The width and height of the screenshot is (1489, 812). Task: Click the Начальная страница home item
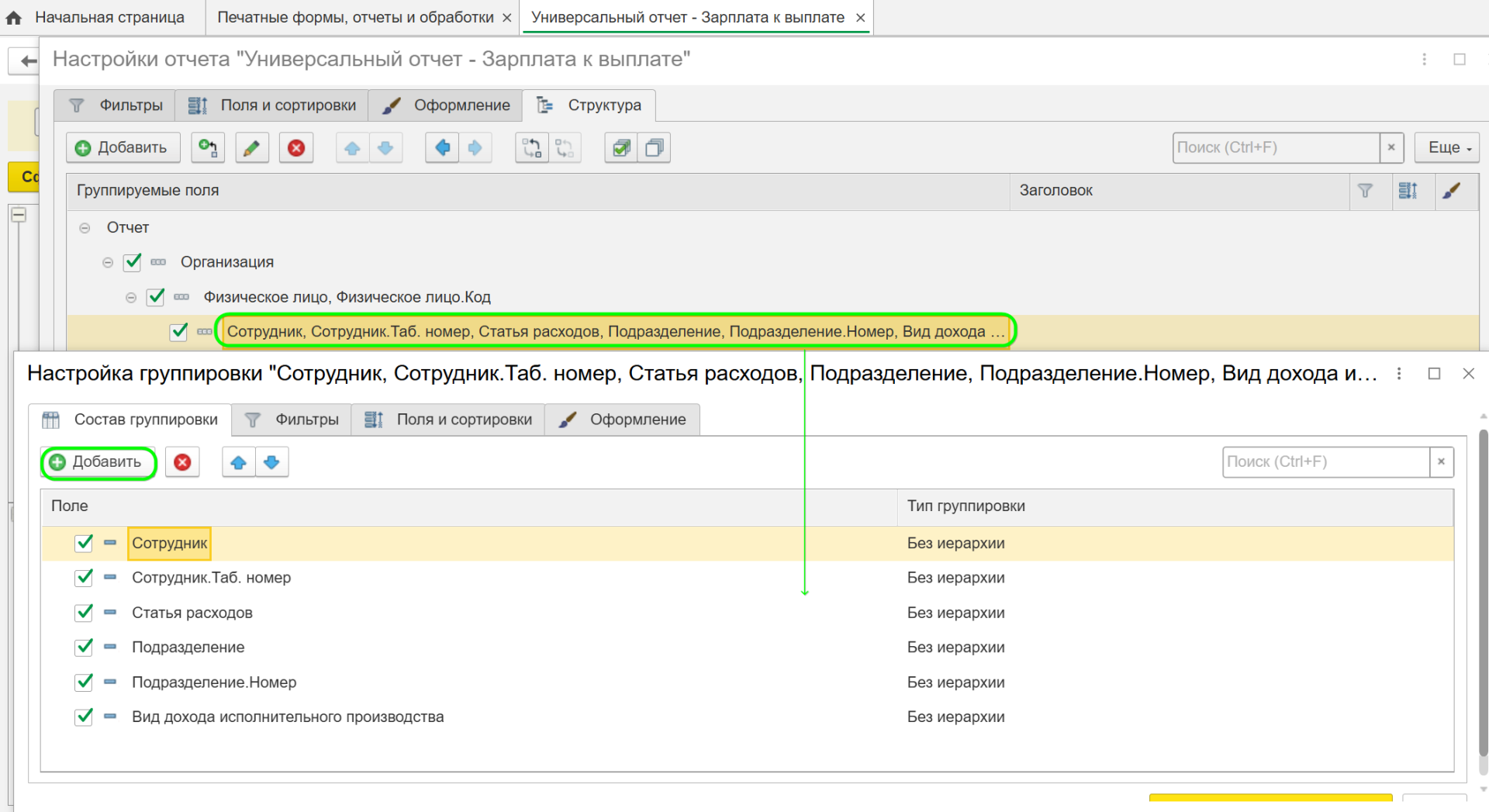pos(109,16)
